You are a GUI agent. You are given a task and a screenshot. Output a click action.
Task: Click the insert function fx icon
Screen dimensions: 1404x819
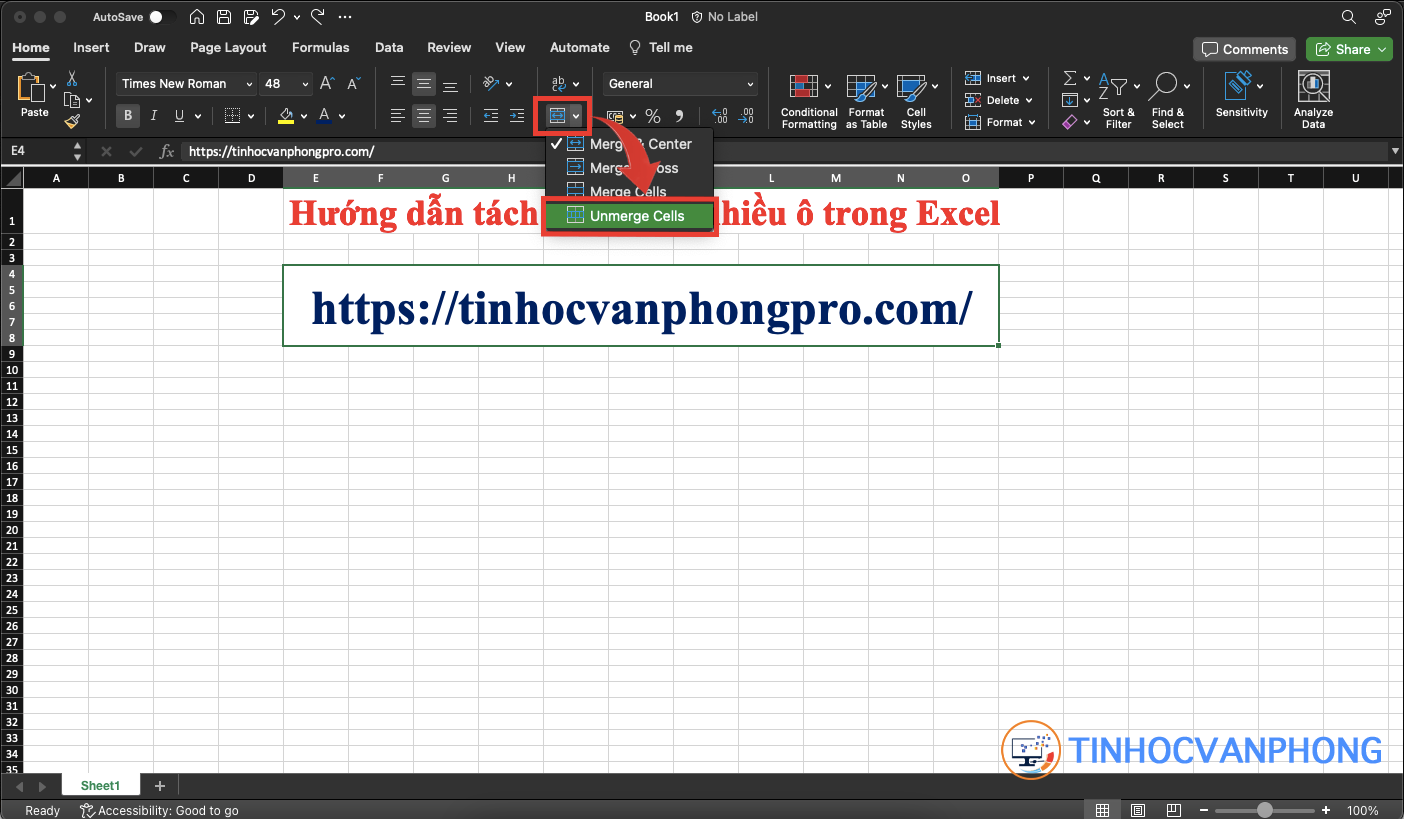tap(167, 152)
